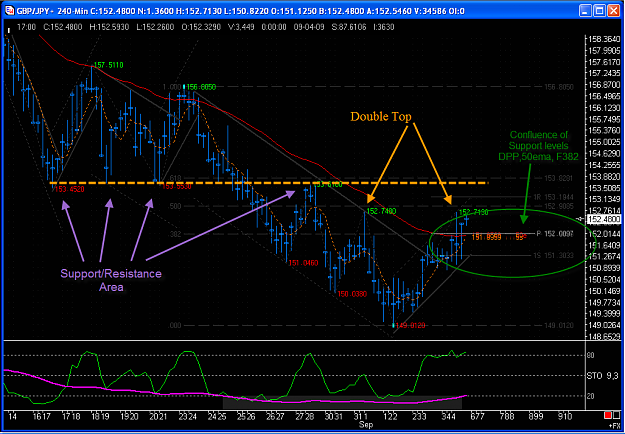The height and width of the screenshot is (434, 625).
Task: Click the S:87.6106 readout
Action: coord(351,27)
